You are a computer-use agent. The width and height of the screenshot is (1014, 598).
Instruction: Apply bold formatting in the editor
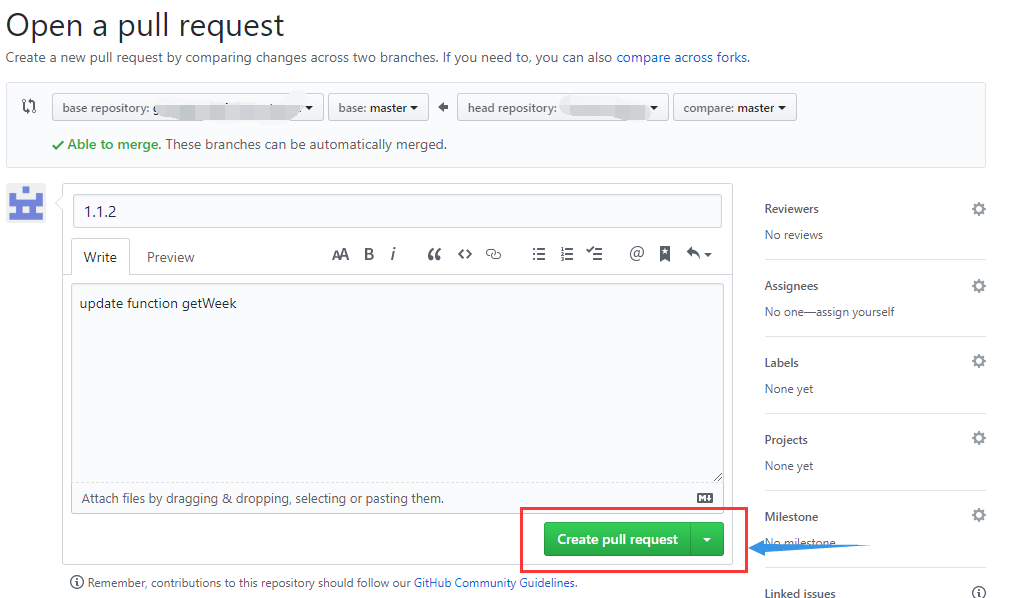(369, 255)
